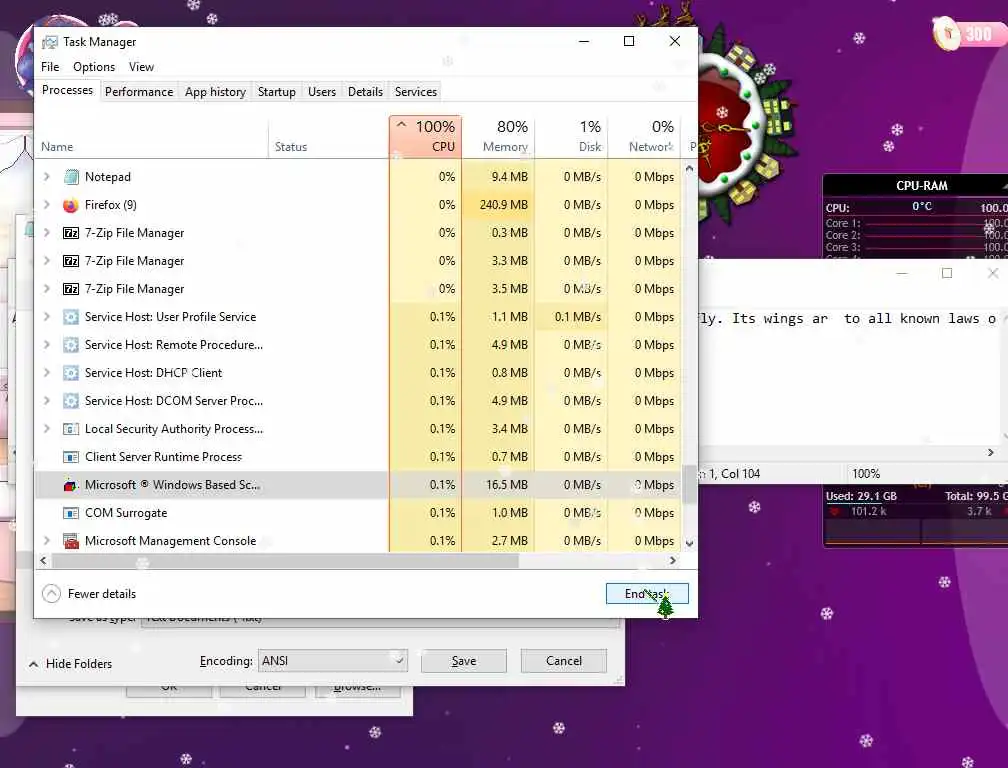Click the Microsoft Windows Based Script Host icon
This screenshot has width=1008, height=768.
pyautogui.click(x=71, y=485)
